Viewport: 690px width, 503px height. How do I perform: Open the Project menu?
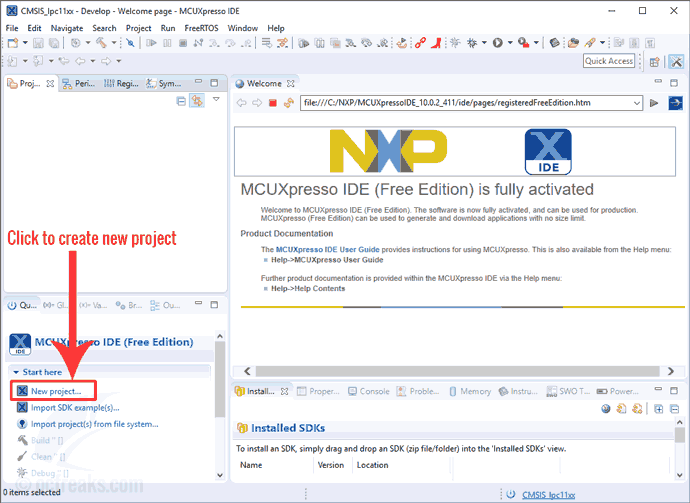tap(138, 28)
